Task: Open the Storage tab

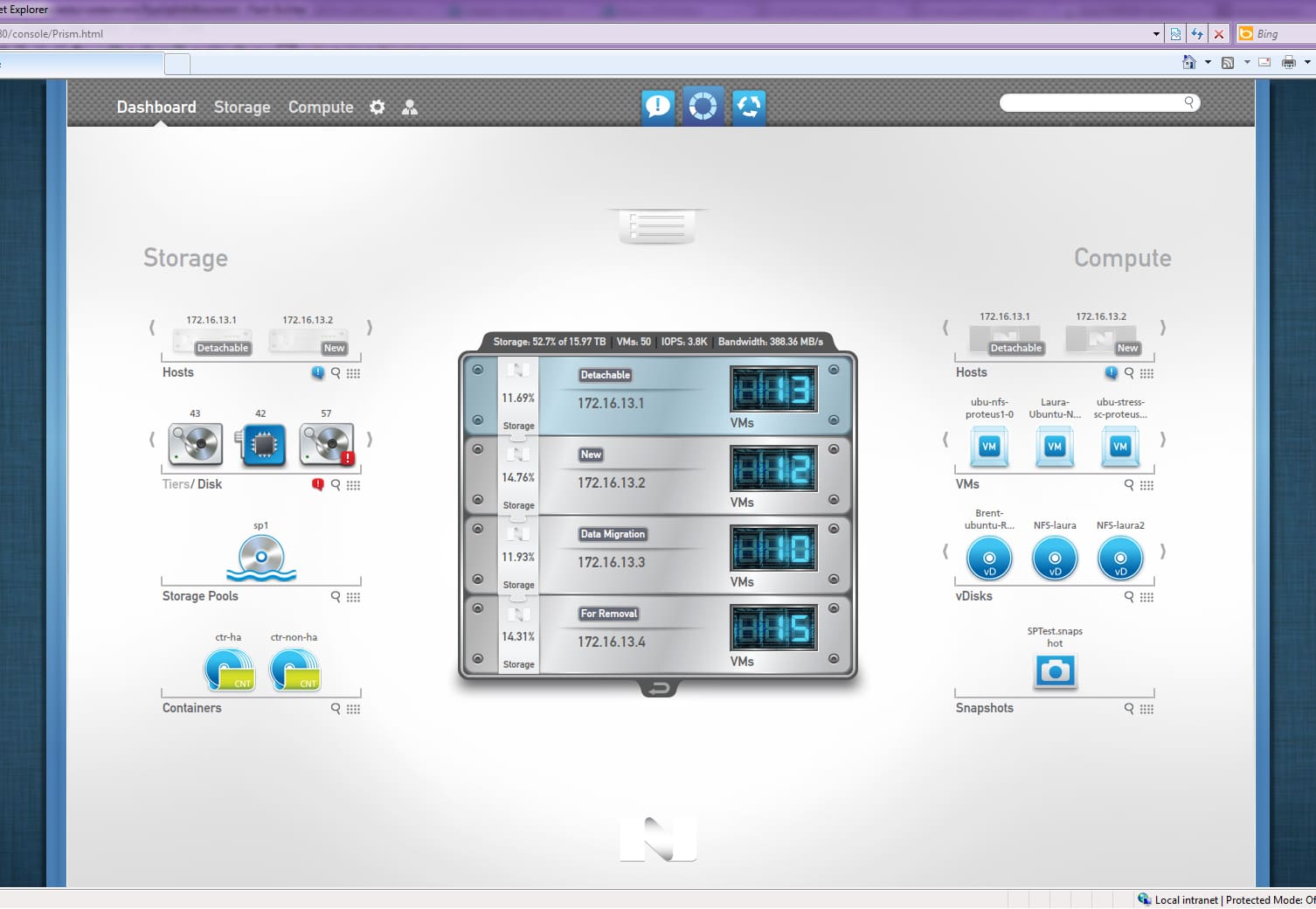Action: point(242,107)
